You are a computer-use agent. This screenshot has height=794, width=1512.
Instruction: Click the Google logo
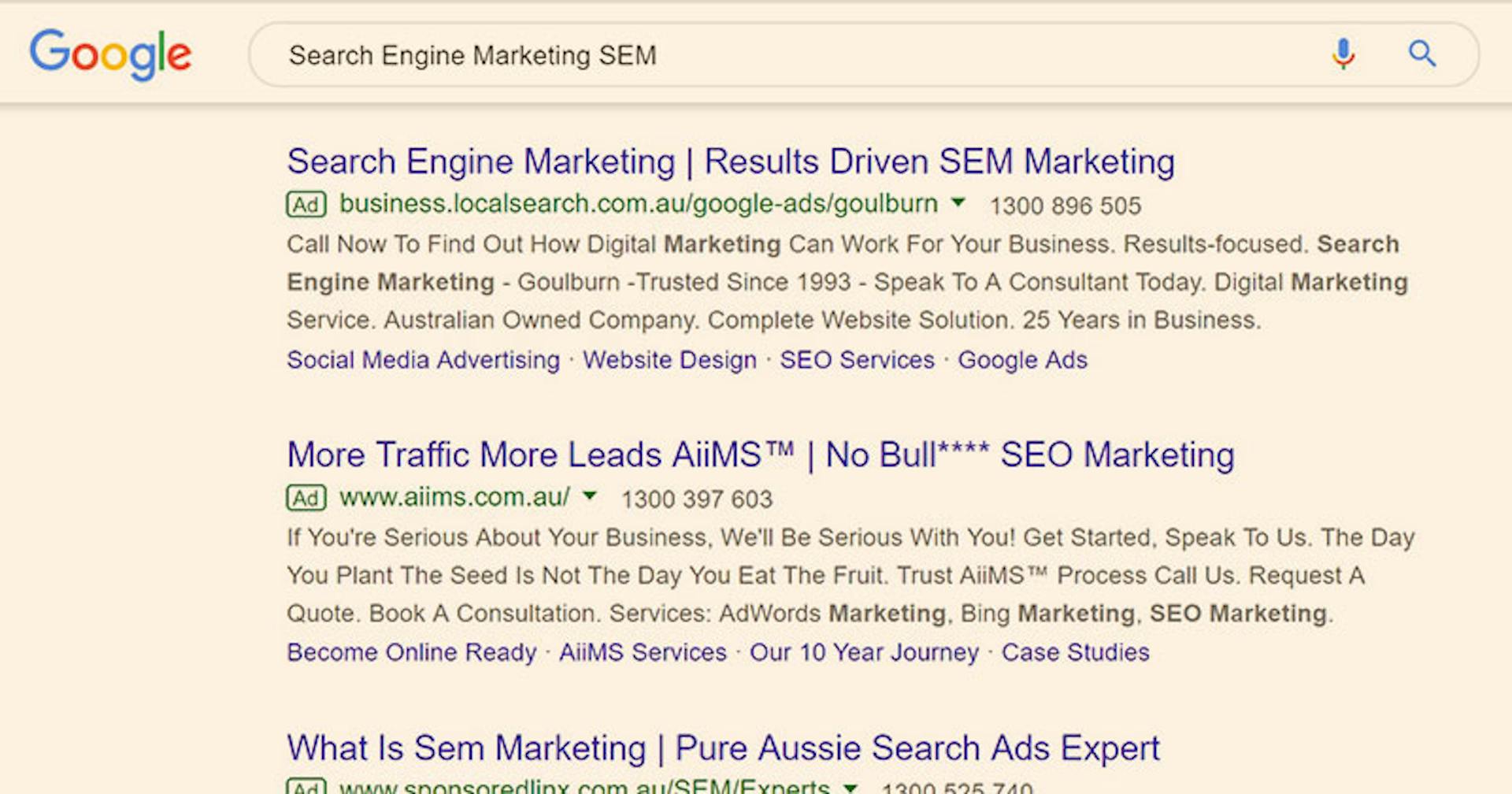pyautogui.click(x=110, y=54)
